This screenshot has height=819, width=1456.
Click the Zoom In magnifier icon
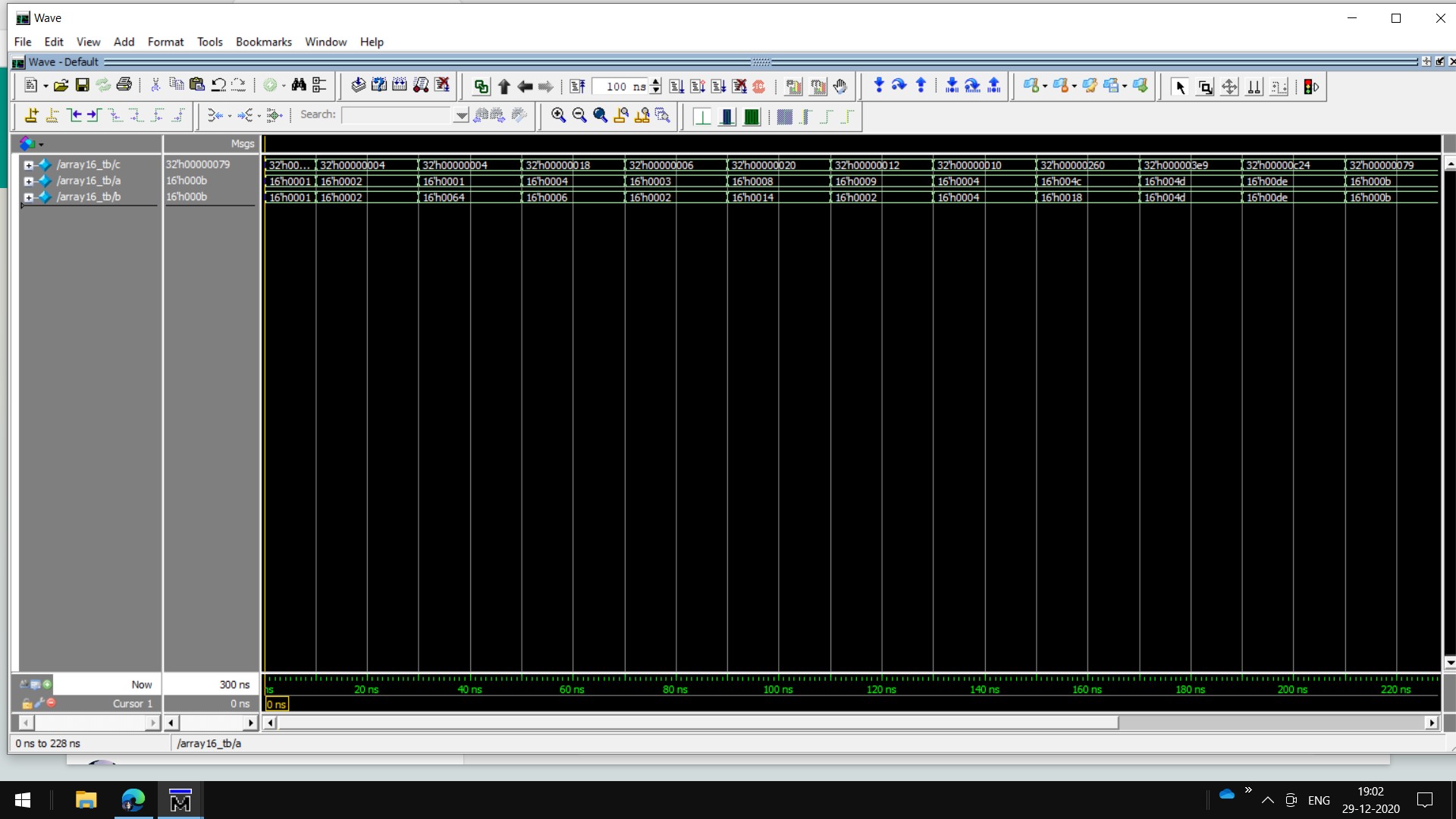click(x=558, y=115)
